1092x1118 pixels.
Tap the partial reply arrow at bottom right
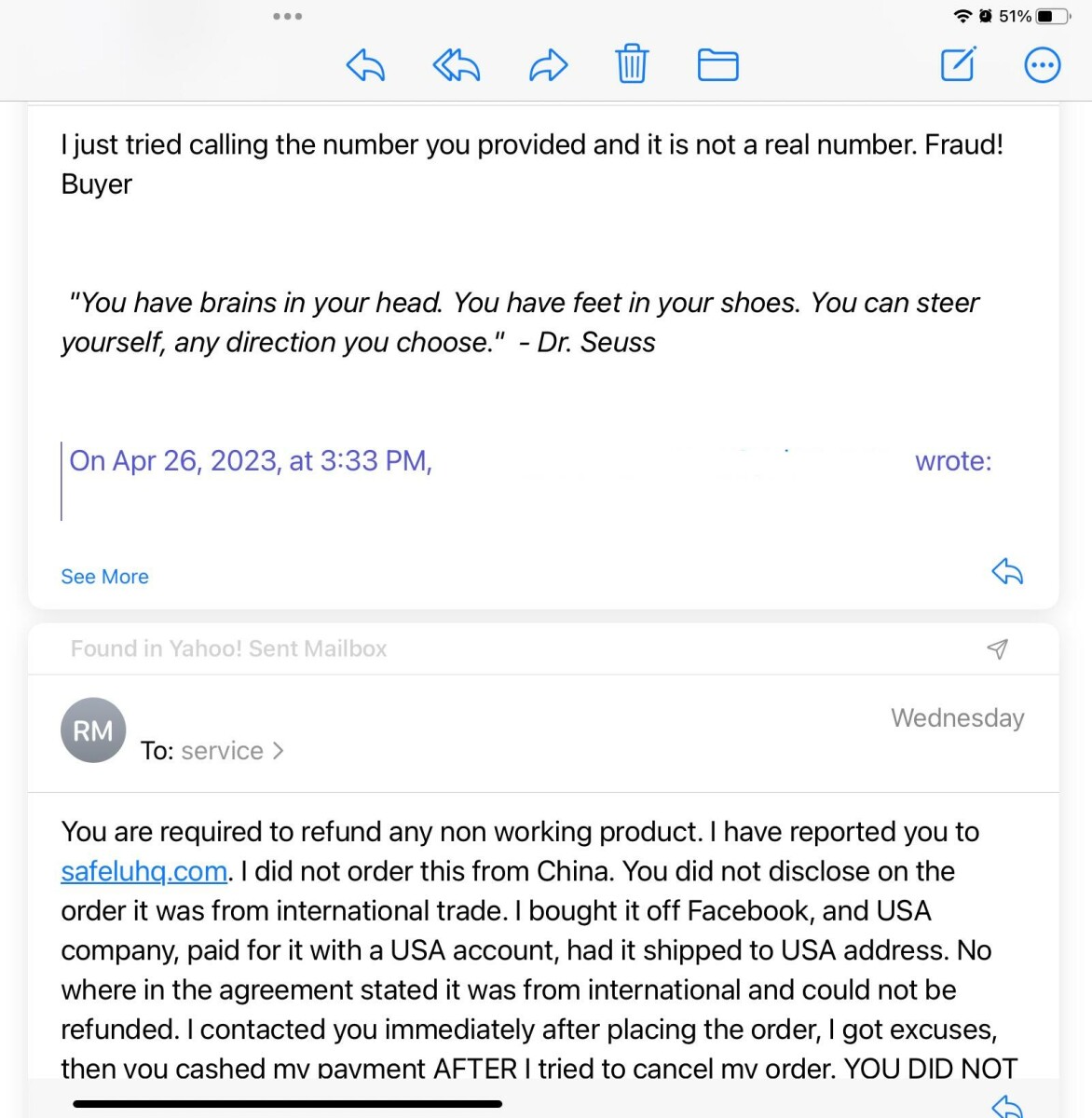[x=1007, y=1106]
